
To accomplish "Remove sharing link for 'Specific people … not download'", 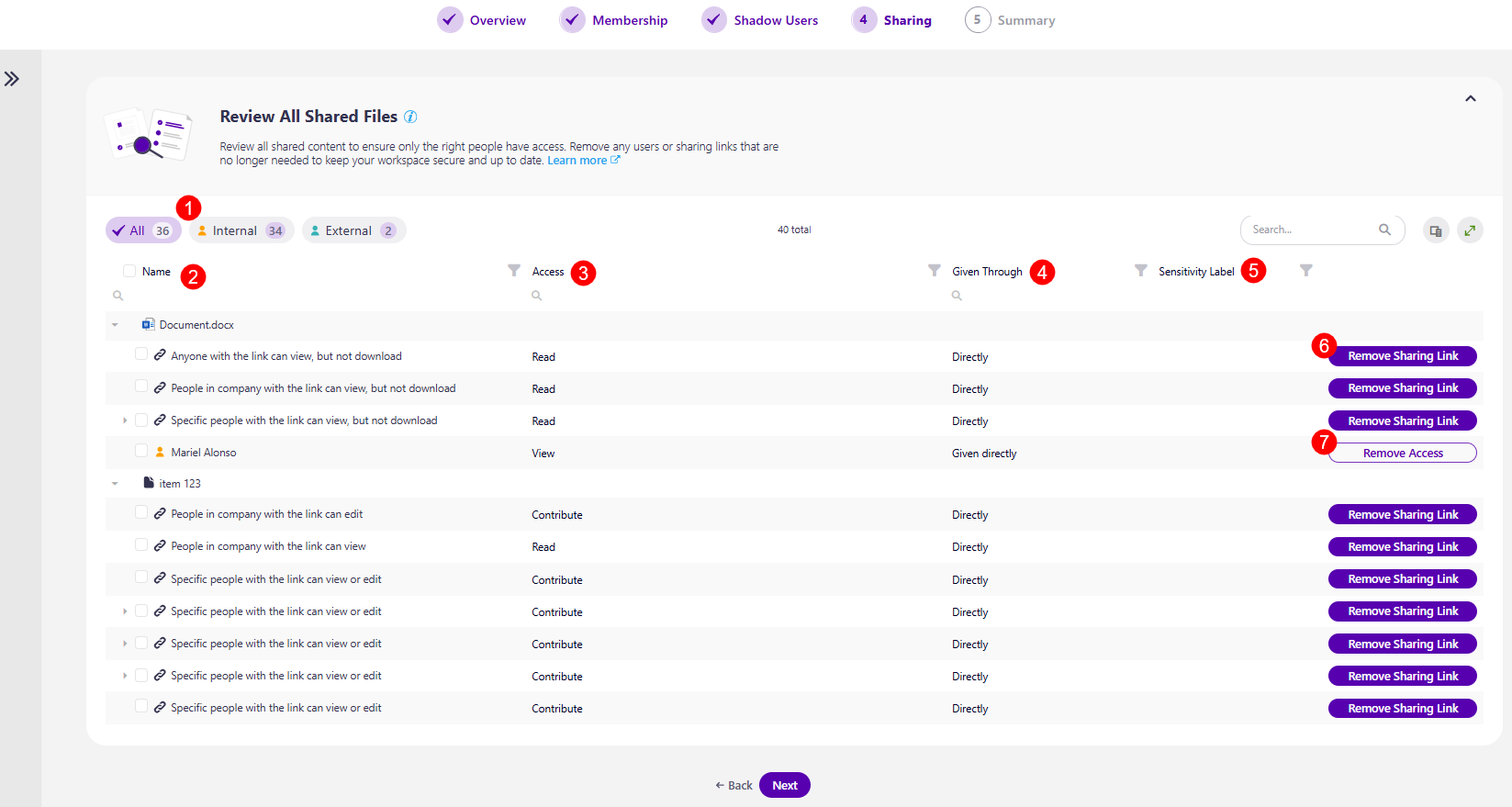I will tap(1402, 420).
